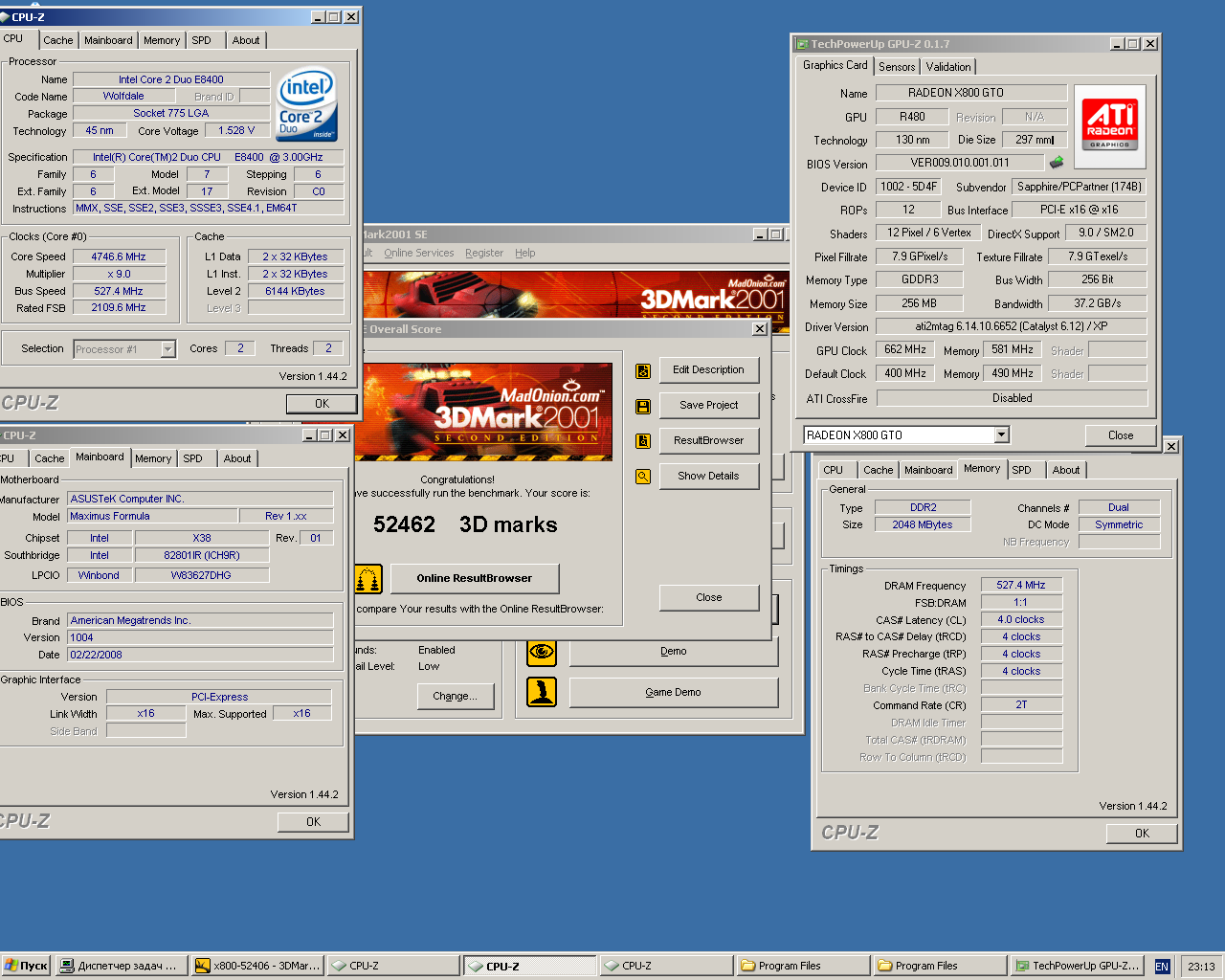
Task: Open the RADEON X800 GTO card dropdown
Action: [x=1001, y=435]
